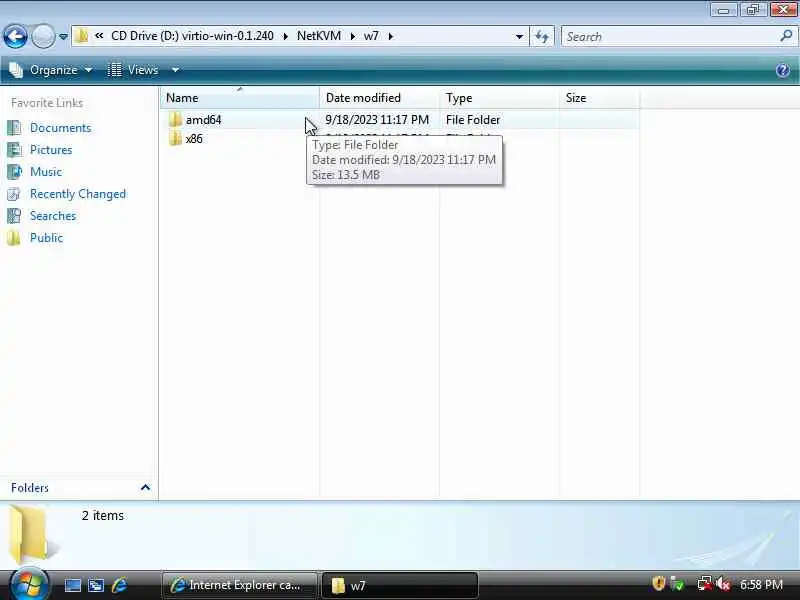The height and width of the screenshot is (600, 800).
Task: Click the magnifier search icon
Action: (x=786, y=36)
